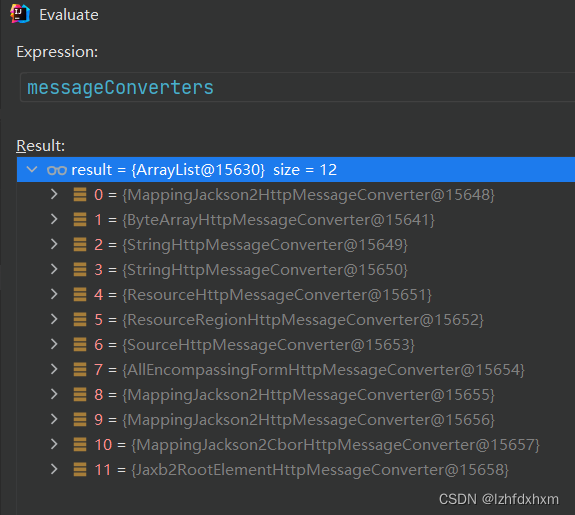
Task: Expand element 6 SourceHttpMessageConverter@15653
Action: click(x=54, y=344)
